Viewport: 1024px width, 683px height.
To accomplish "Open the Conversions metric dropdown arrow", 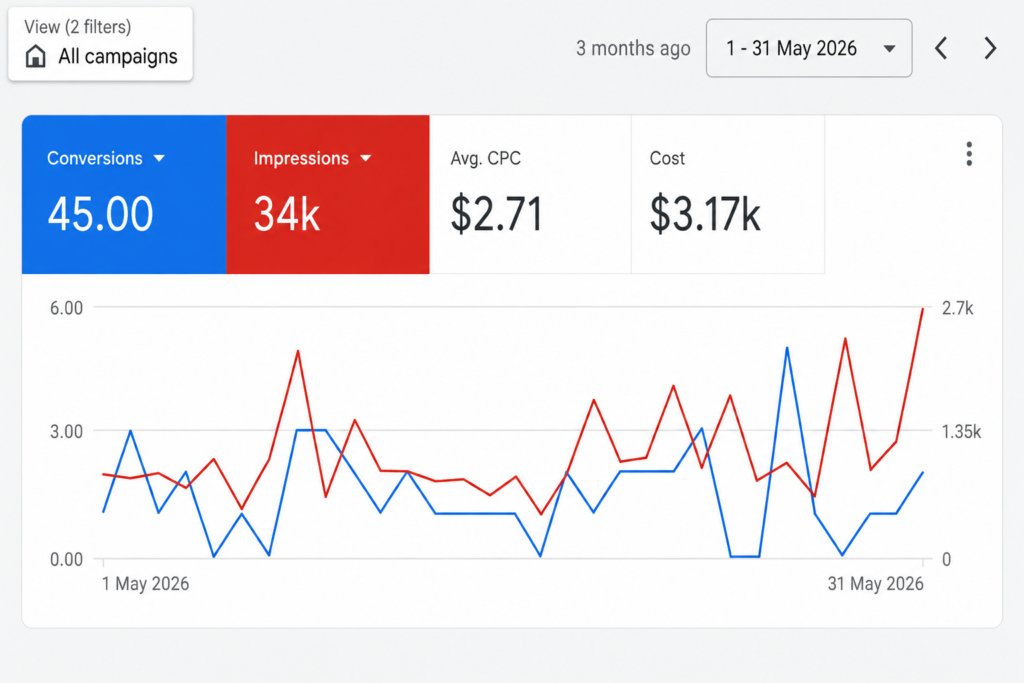I will tap(159, 158).
